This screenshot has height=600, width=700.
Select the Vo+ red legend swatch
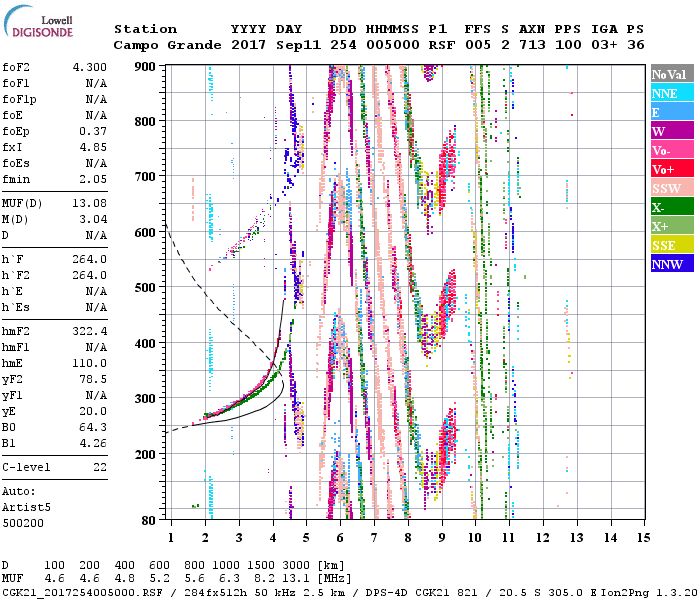click(x=672, y=169)
